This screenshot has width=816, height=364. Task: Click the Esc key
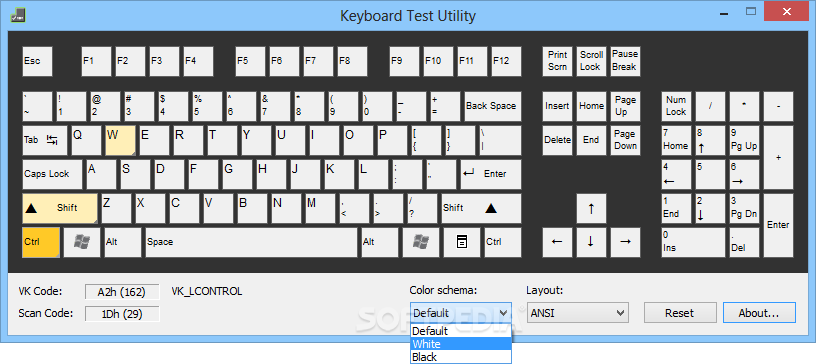(x=37, y=61)
